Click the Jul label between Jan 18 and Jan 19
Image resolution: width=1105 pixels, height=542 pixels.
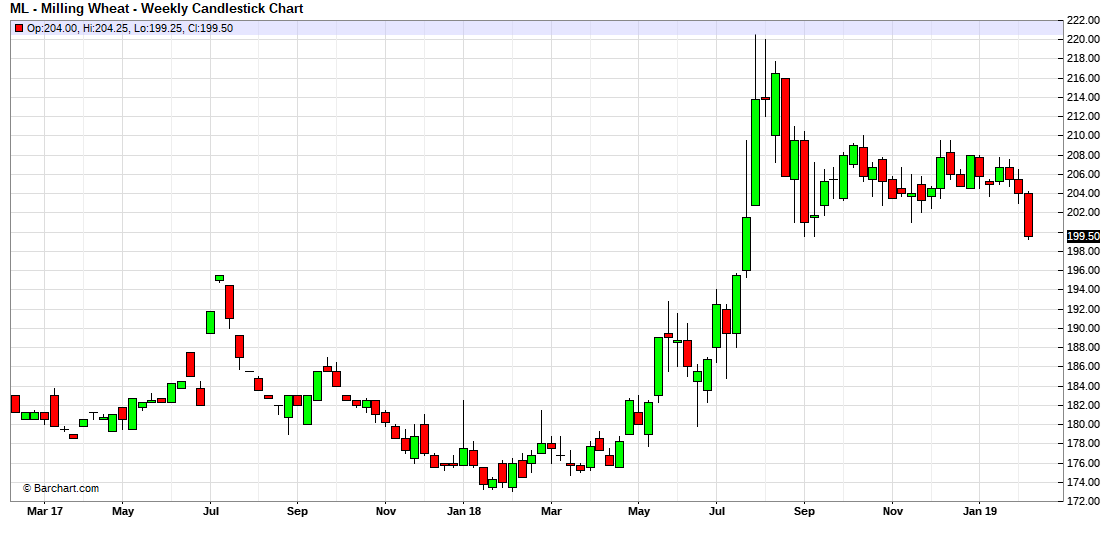point(715,511)
